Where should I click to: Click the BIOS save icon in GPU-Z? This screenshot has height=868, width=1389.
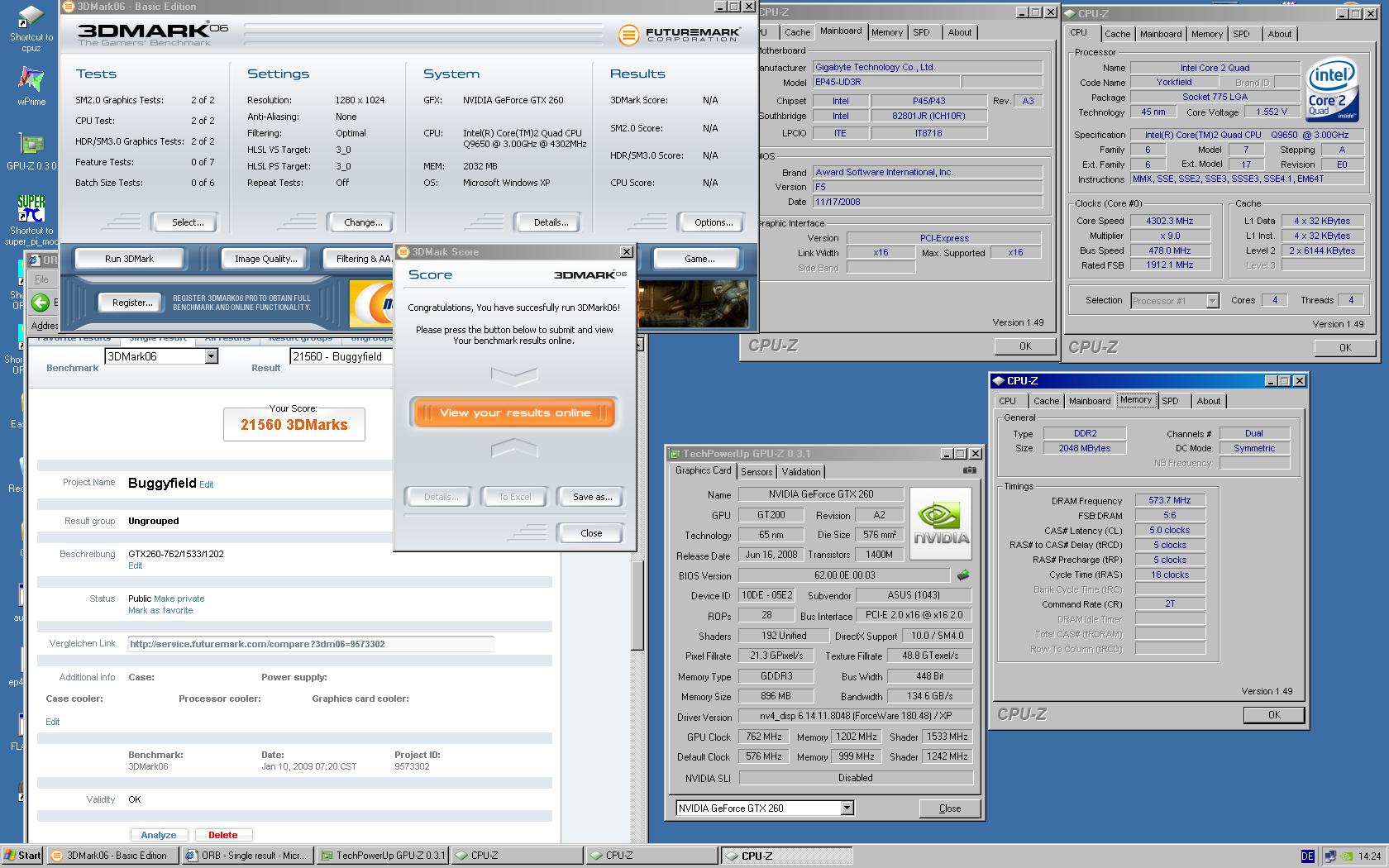[962, 575]
